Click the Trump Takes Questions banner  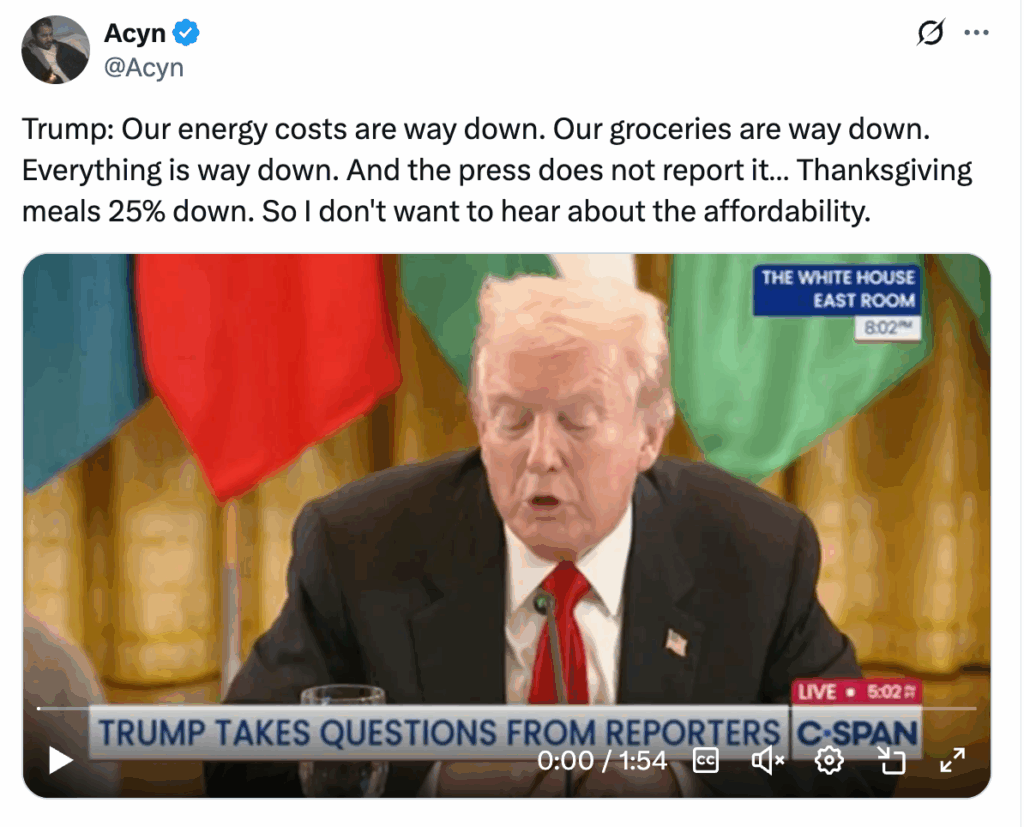(439, 732)
